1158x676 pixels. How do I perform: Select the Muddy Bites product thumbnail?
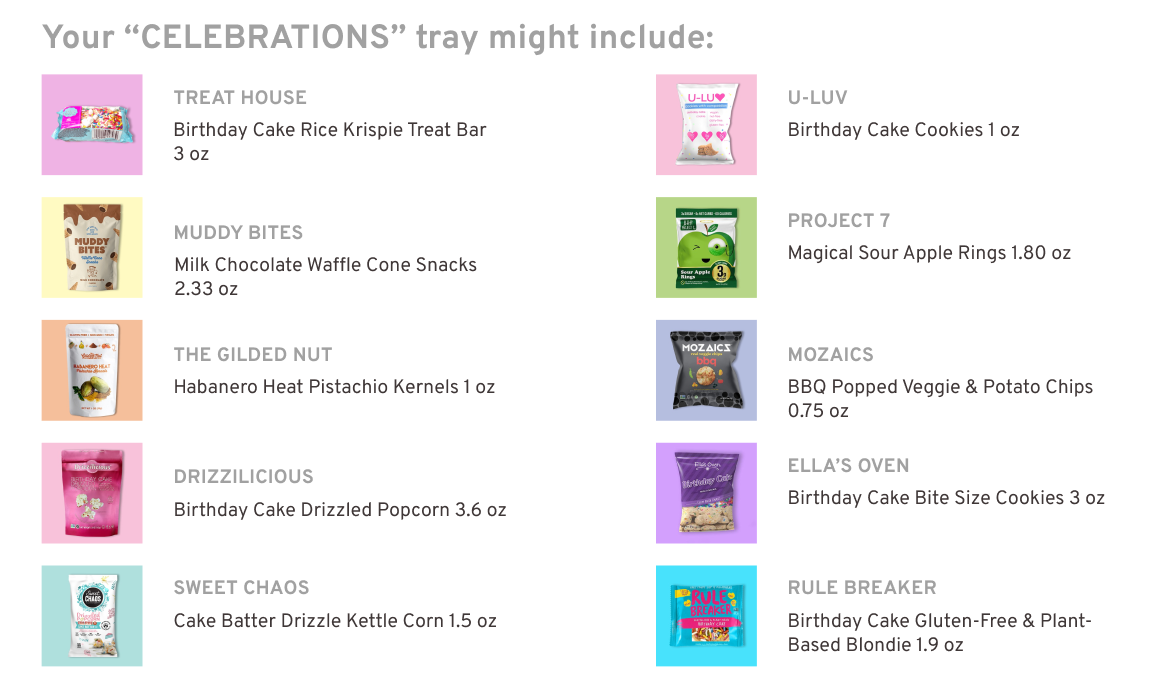pyautogui.click(x=92, y=247)
